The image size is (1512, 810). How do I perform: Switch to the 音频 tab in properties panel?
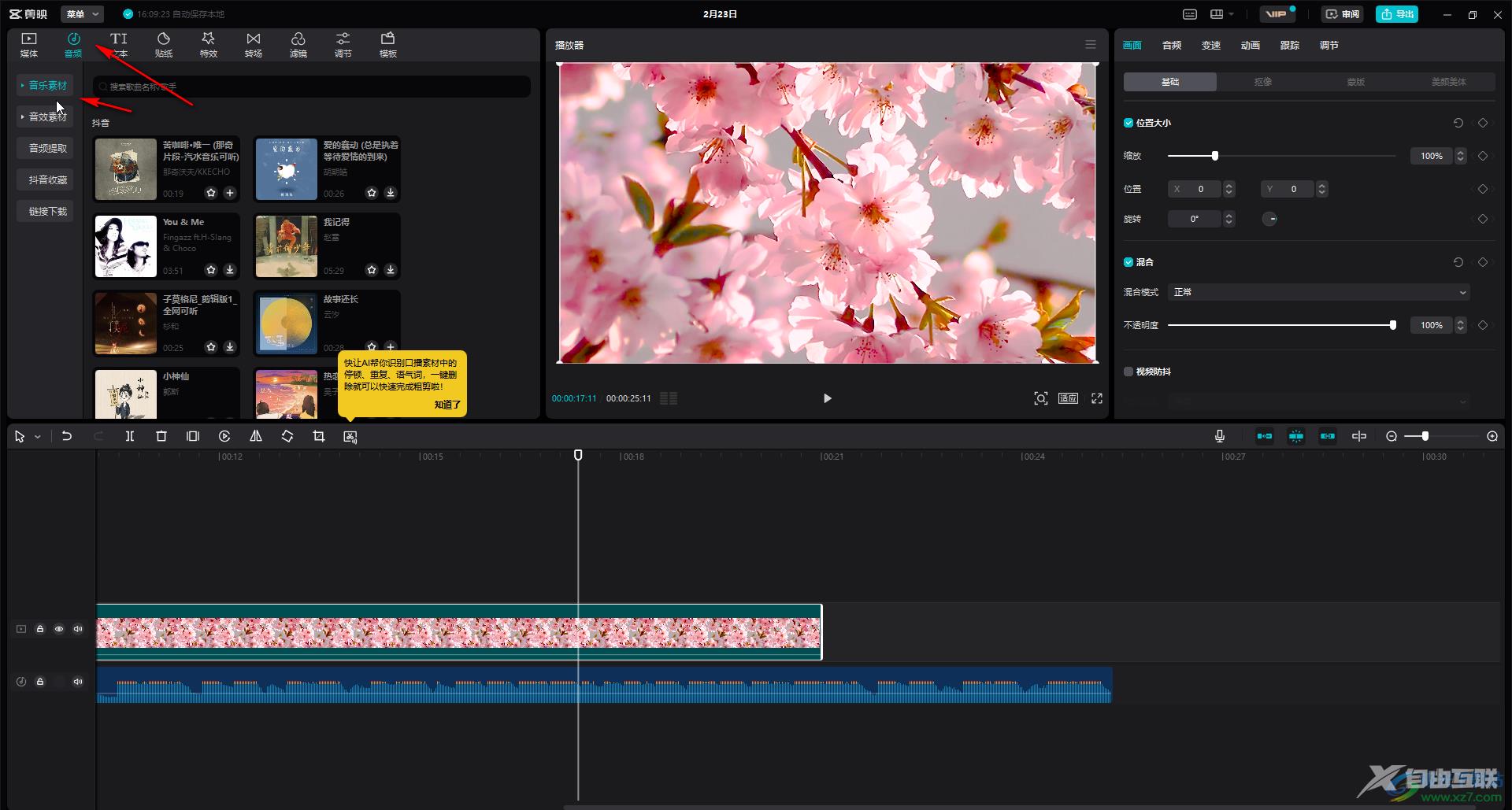[1172, 46]
